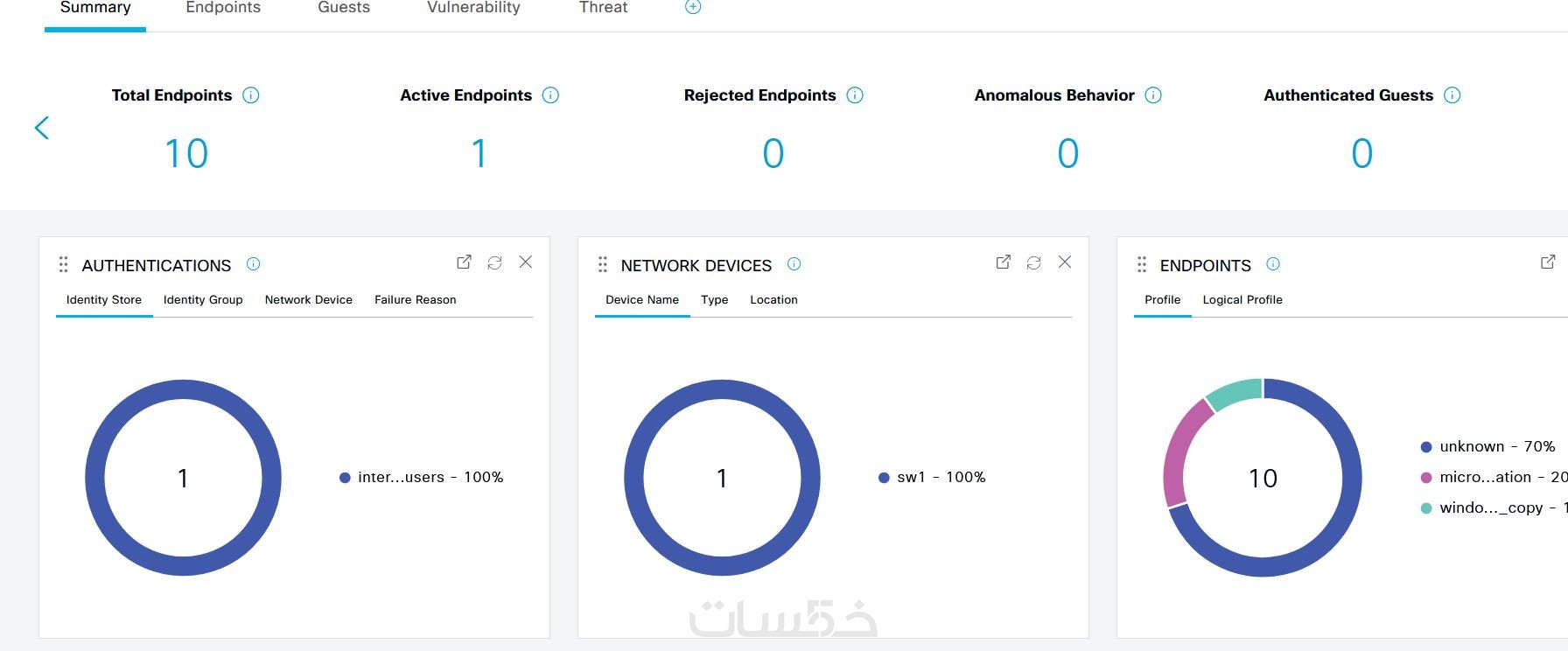Refresh the Network Devices dashlet
The width and height of the screenshot is (1568, 651).
click(1033, 262)
